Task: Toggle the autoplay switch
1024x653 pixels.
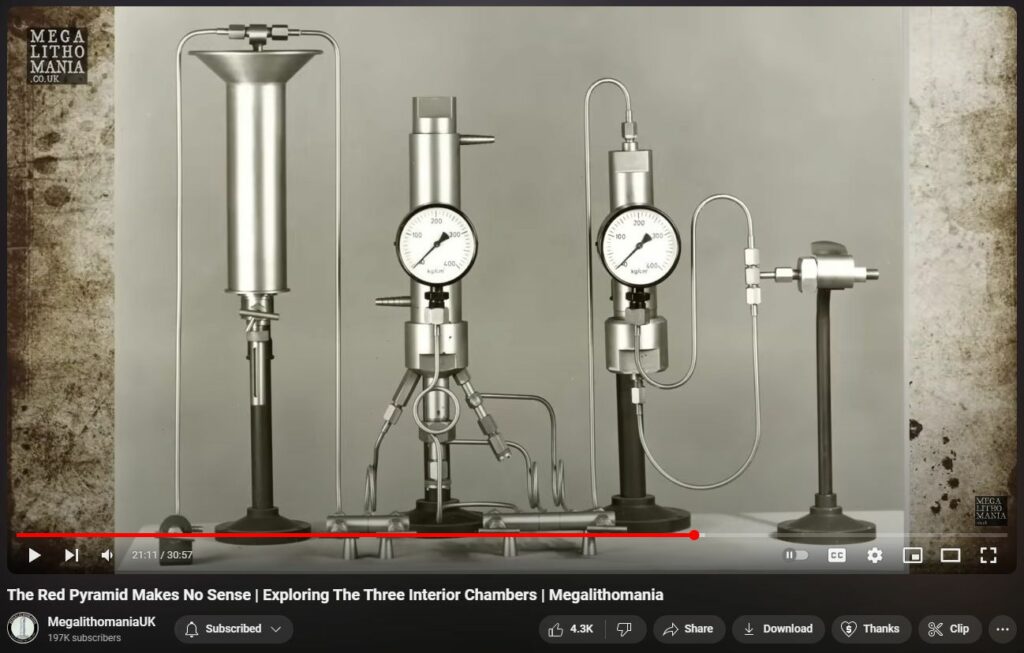Action: [x=795, y=555]
